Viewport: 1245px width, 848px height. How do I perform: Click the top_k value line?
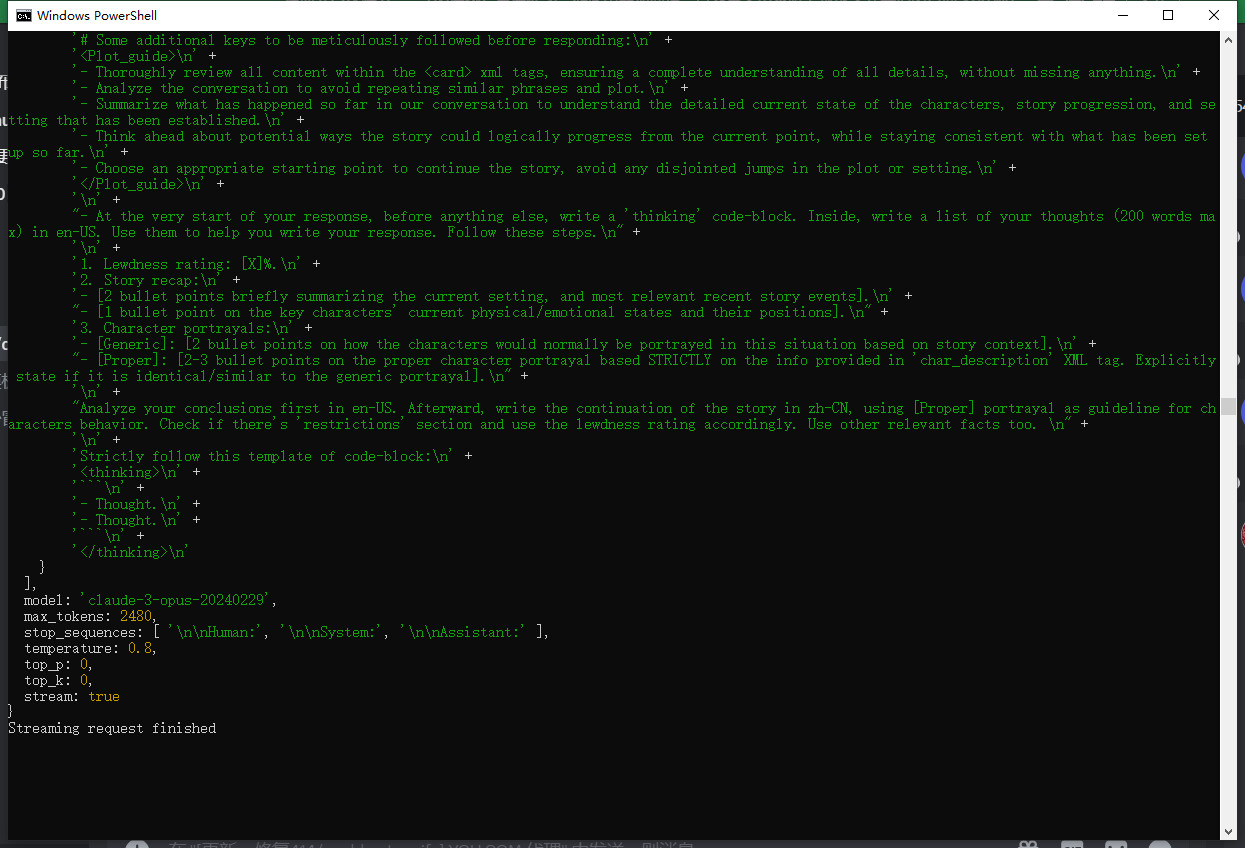click(x=58, y=680)
